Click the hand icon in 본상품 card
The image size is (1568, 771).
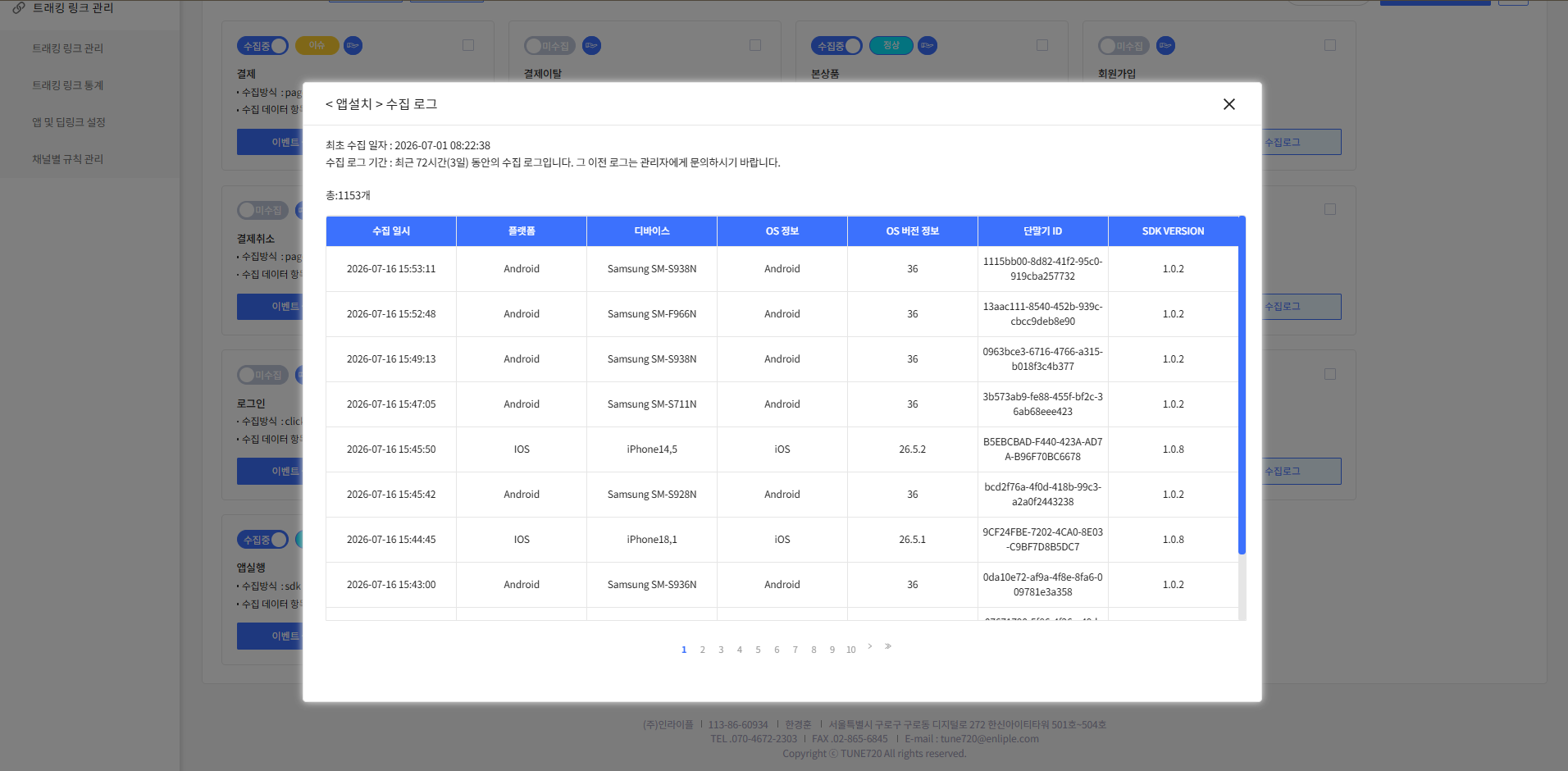(x=927, y=46)
